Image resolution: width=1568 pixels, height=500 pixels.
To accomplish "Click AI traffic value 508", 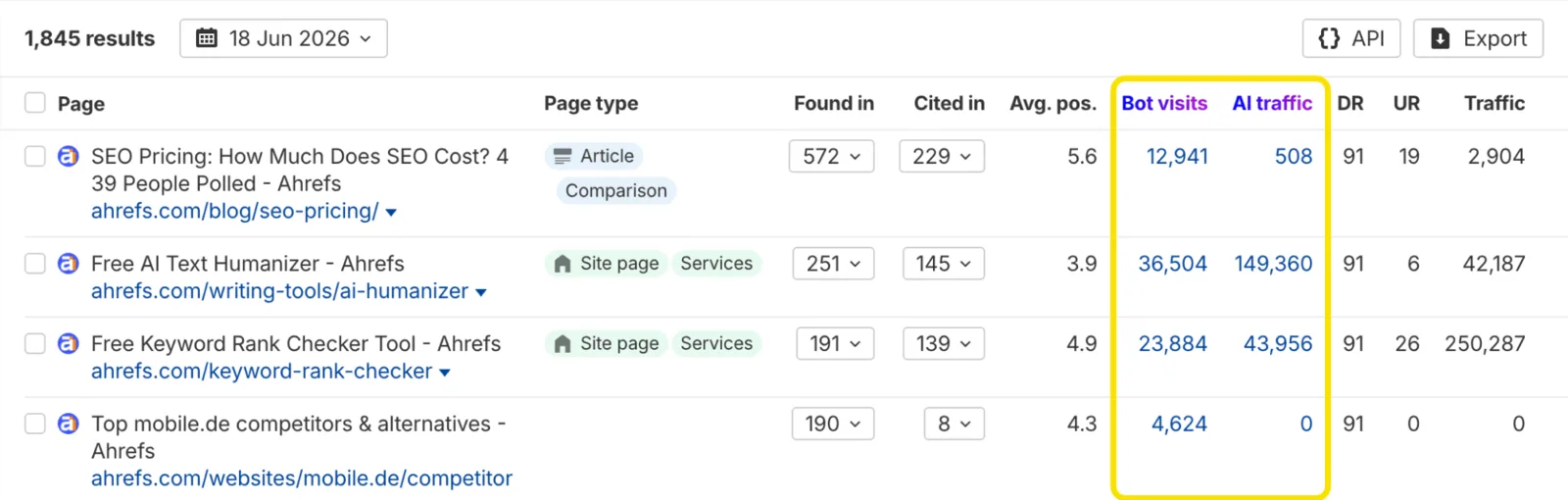I will coord(1294,156).
